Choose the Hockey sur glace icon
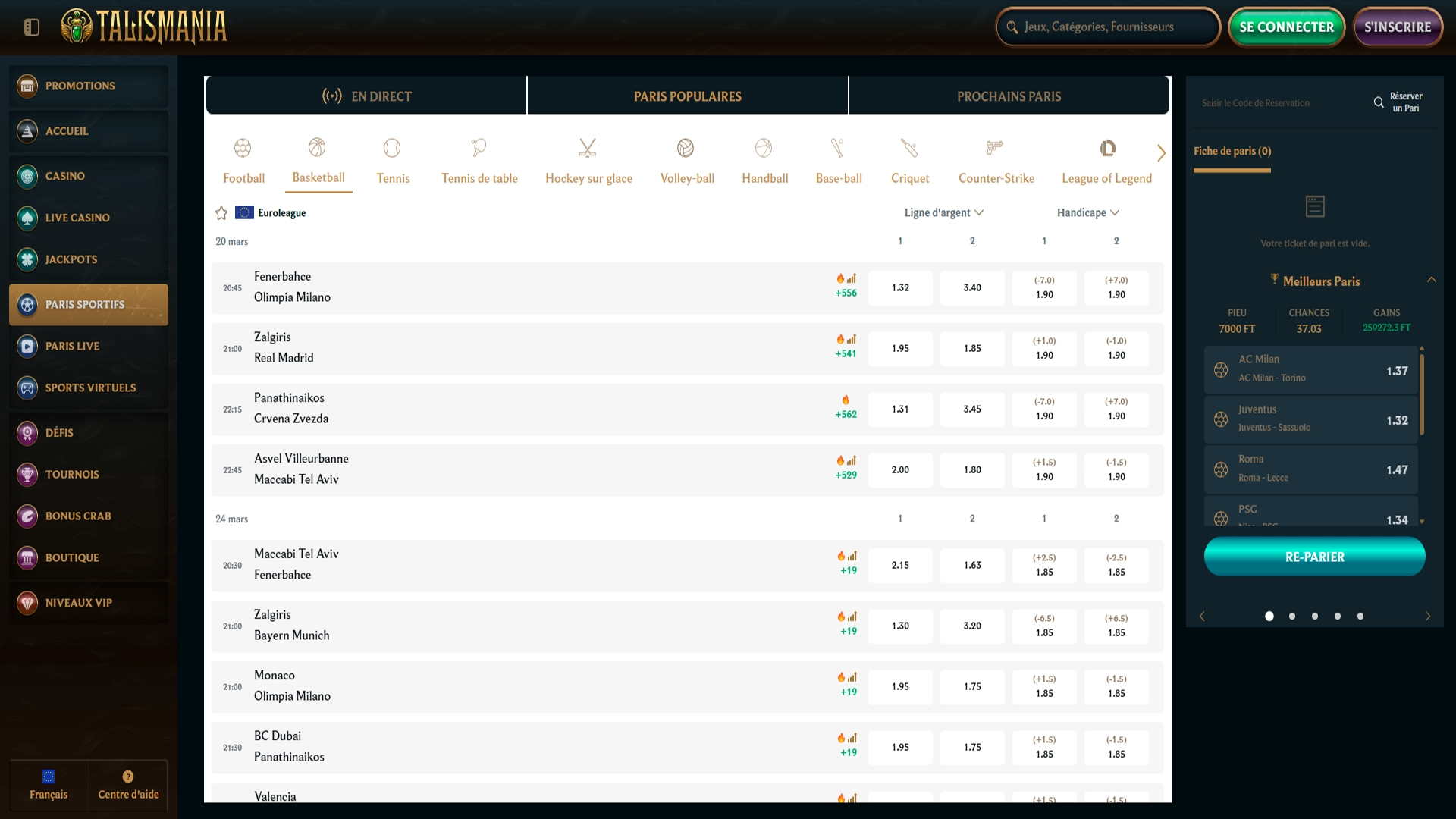 pos(588,148)
